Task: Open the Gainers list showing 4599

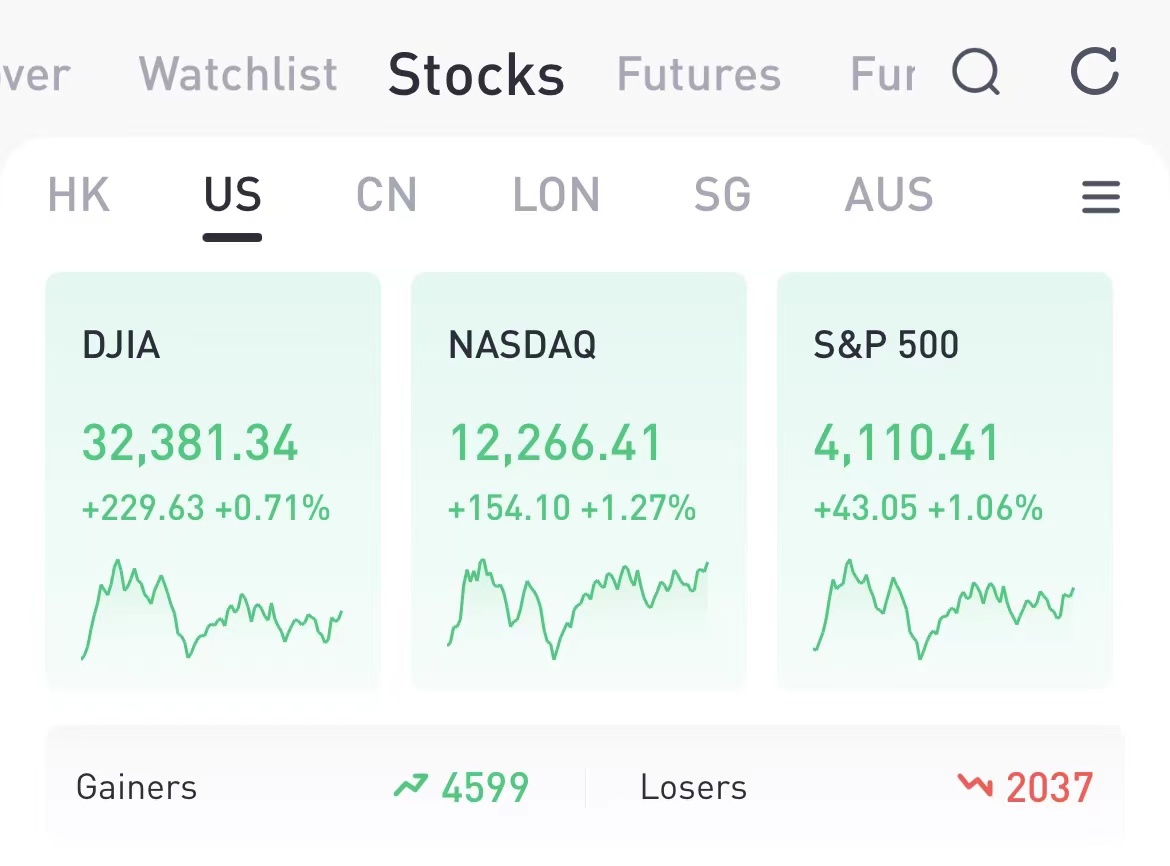Action: [x=302, y=787]
